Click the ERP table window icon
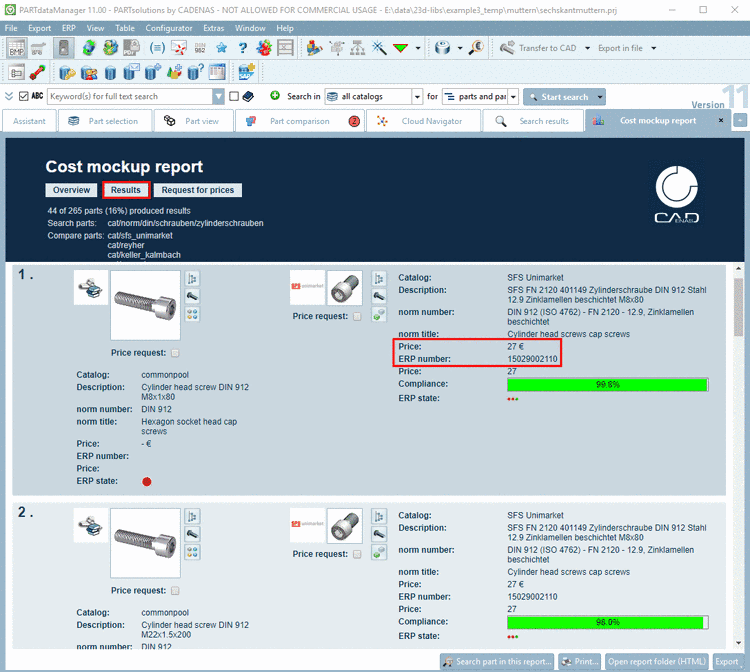This screenshot has width=750, height=672. [x=217, y=72]
